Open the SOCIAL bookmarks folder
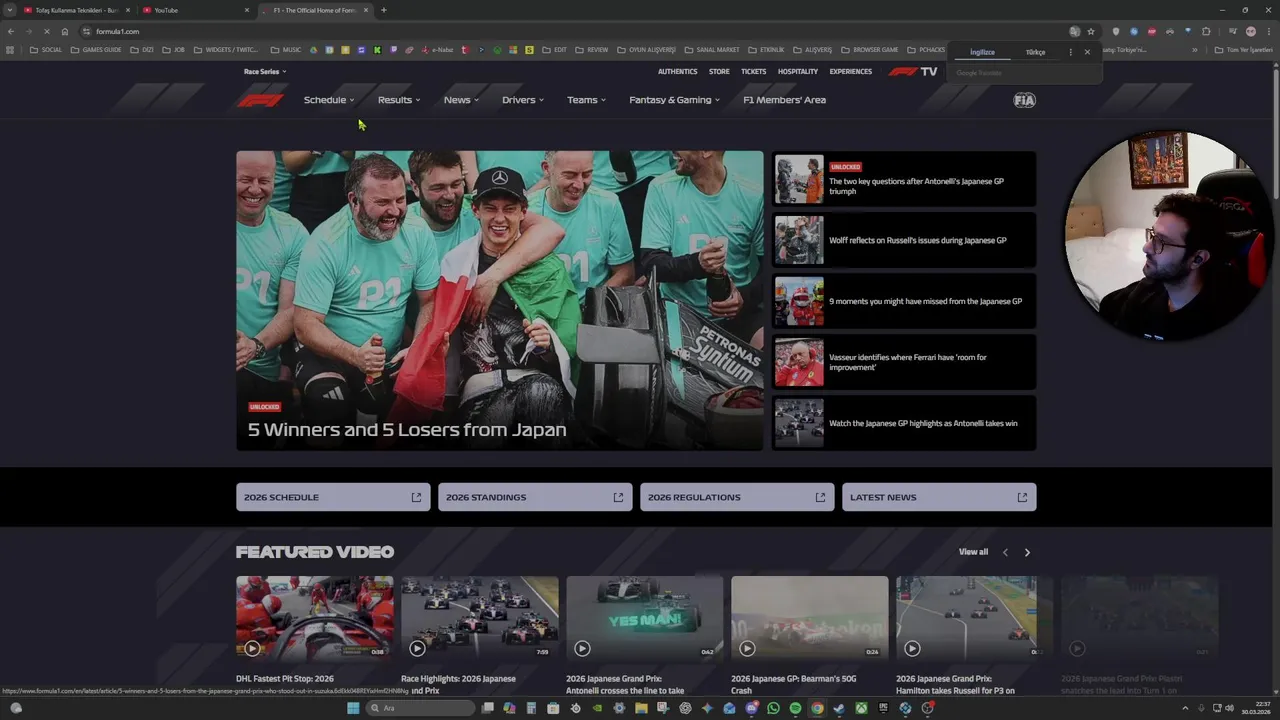Screen dimensions: 1280x720 point(46,50)
